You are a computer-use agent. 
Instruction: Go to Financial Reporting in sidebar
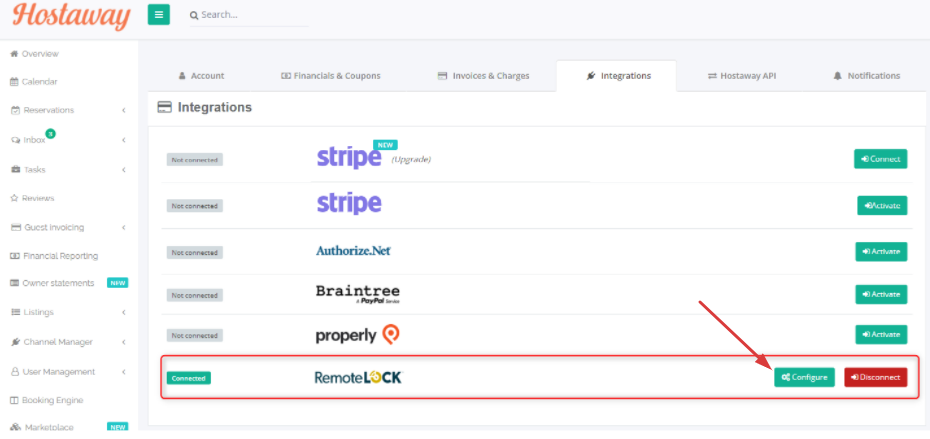54,256
